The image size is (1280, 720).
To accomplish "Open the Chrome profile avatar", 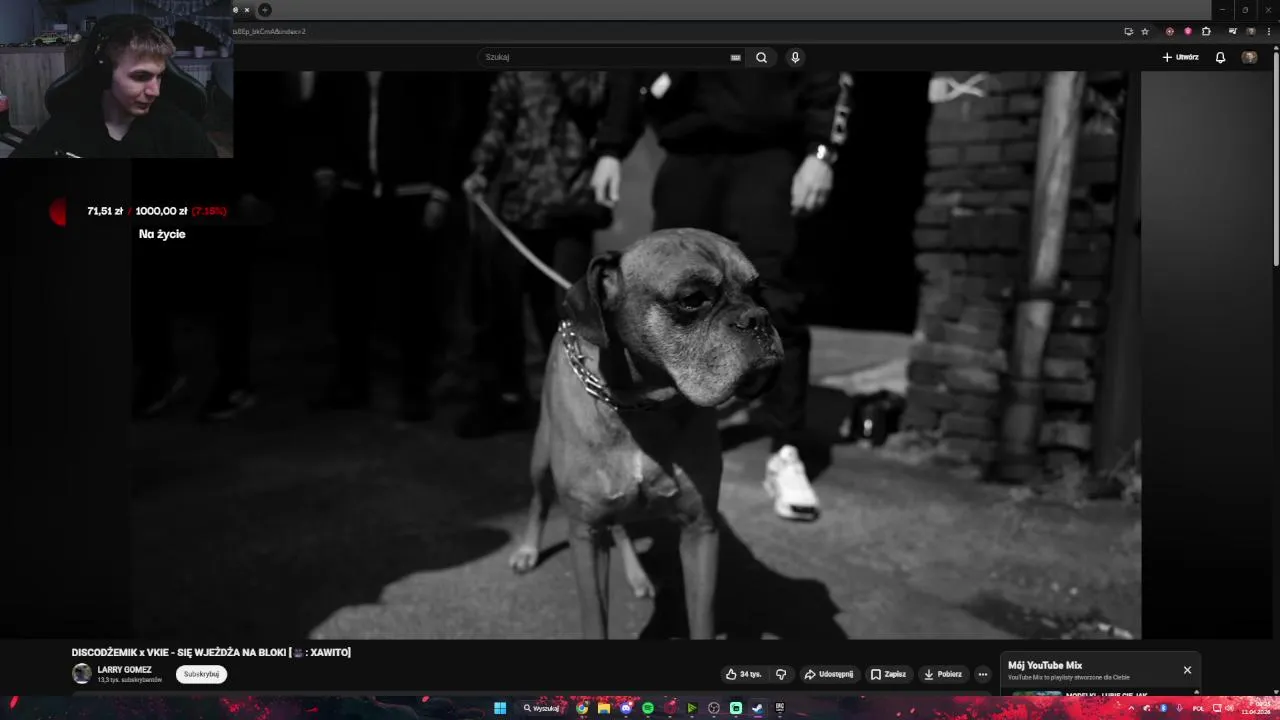I will coord(1251,31).
